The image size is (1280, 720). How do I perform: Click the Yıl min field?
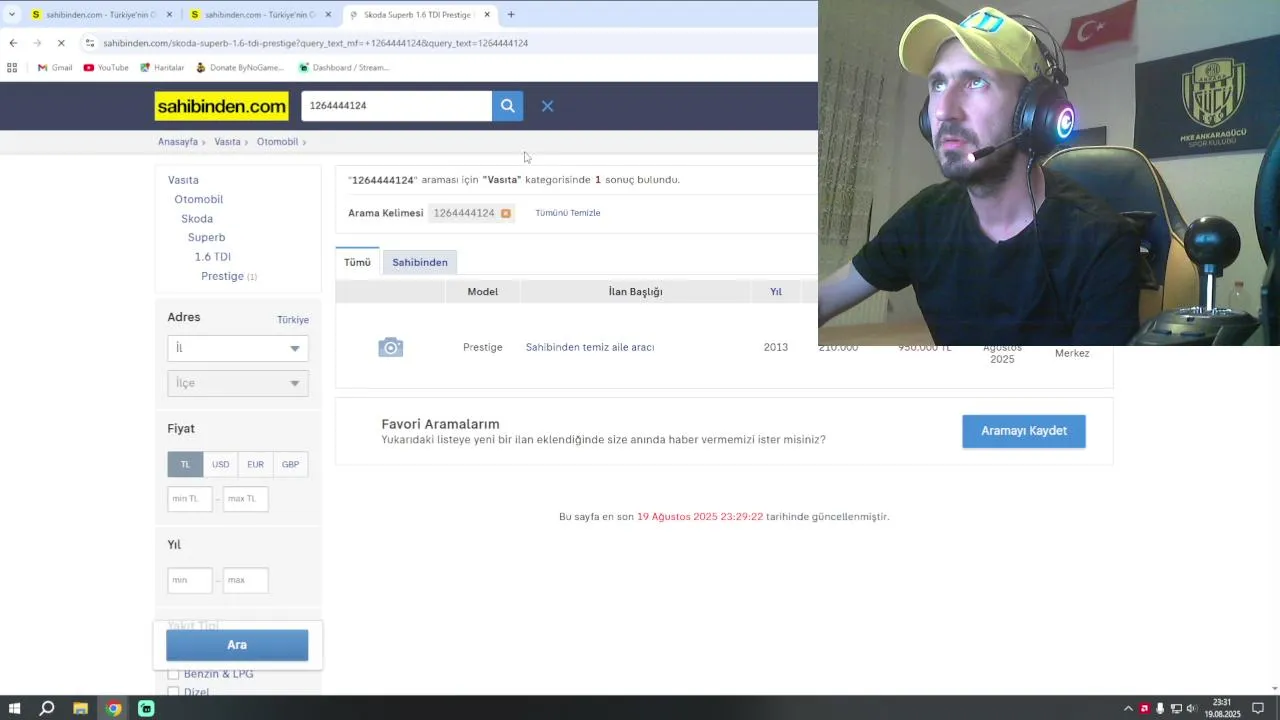coord(190,580)
